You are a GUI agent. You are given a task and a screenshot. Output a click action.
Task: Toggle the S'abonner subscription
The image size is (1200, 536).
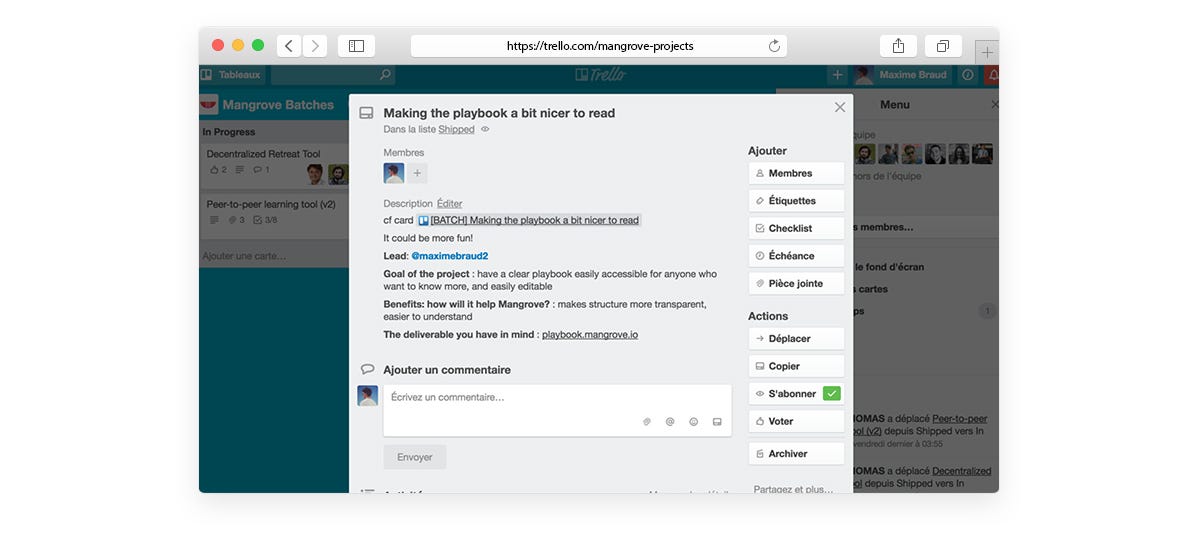point(796,394)
